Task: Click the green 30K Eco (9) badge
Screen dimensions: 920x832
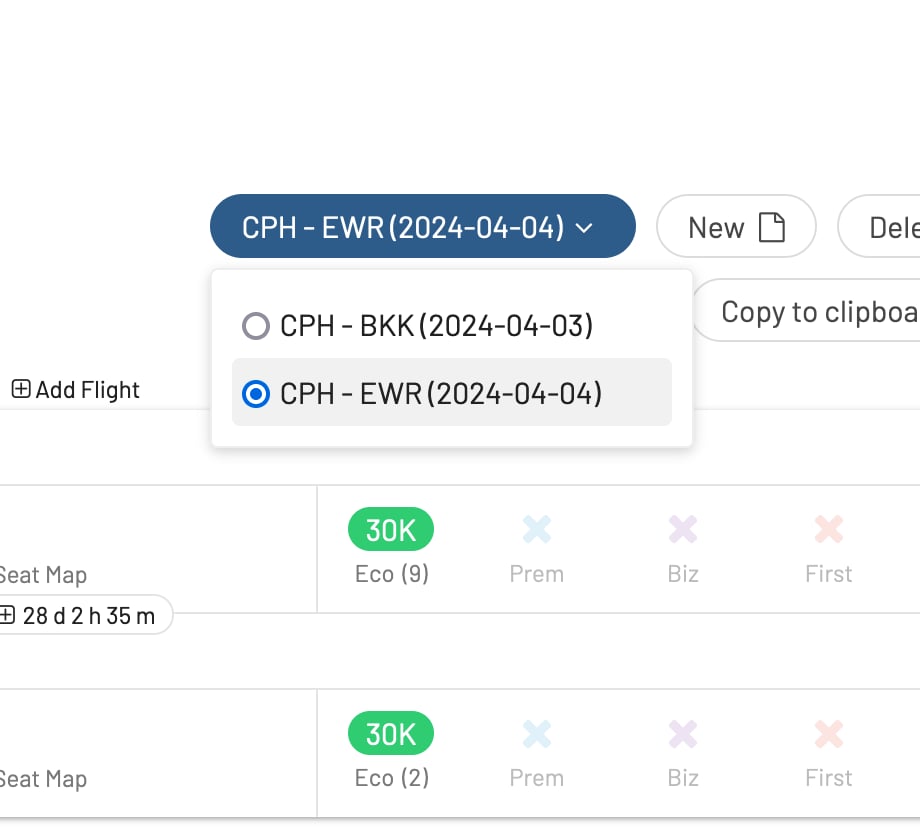Action: point(391,530)
